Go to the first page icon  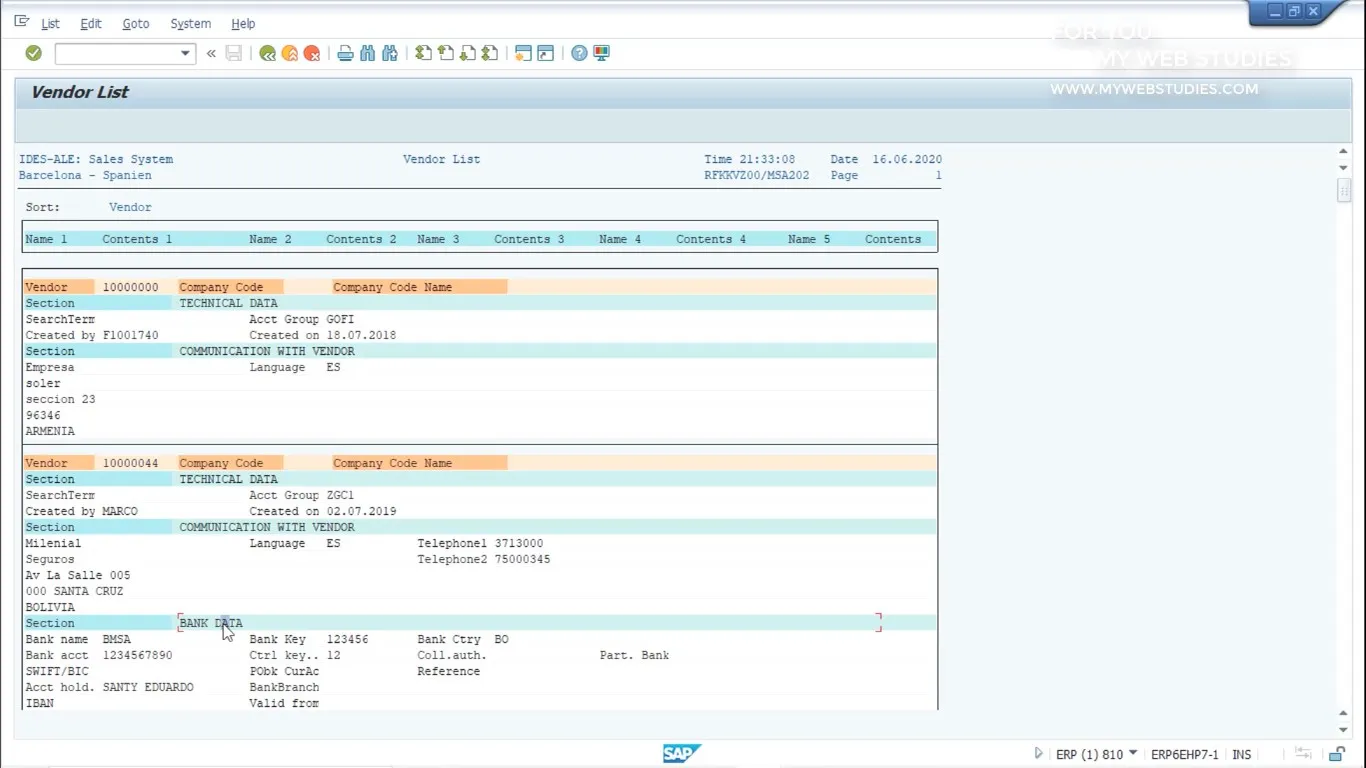pos(423,53)
